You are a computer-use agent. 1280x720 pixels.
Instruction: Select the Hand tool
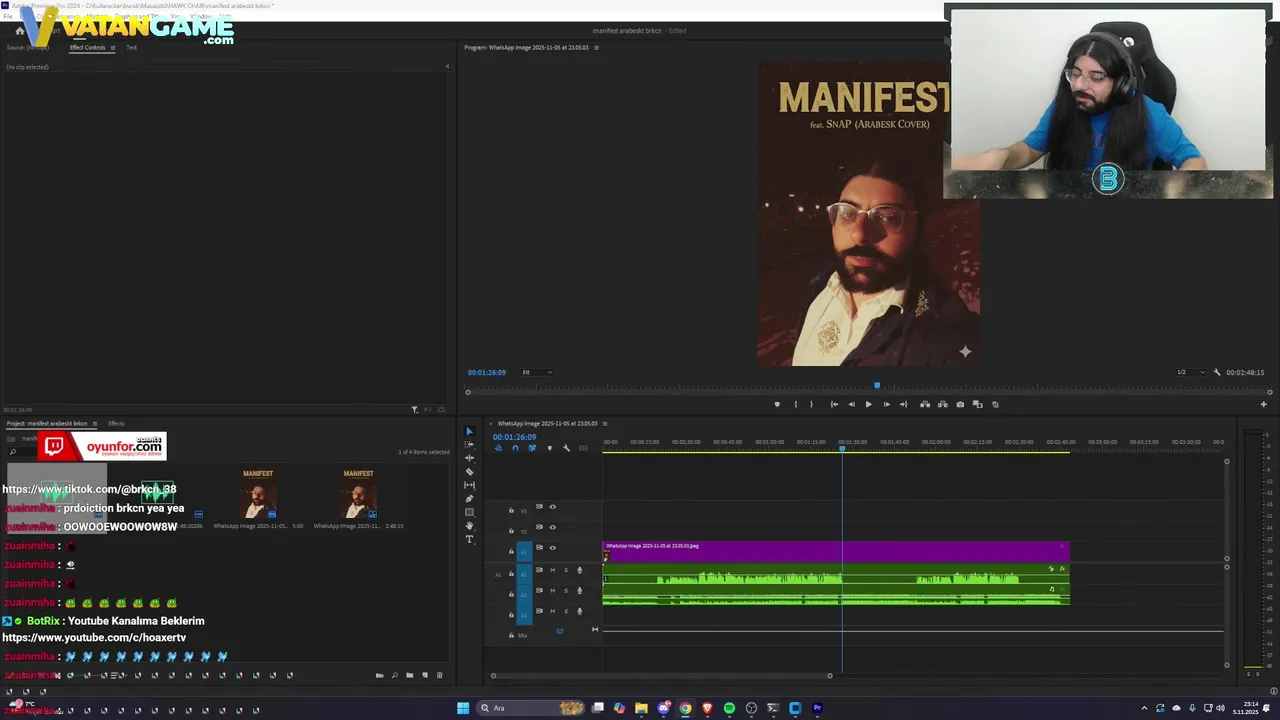469,525
